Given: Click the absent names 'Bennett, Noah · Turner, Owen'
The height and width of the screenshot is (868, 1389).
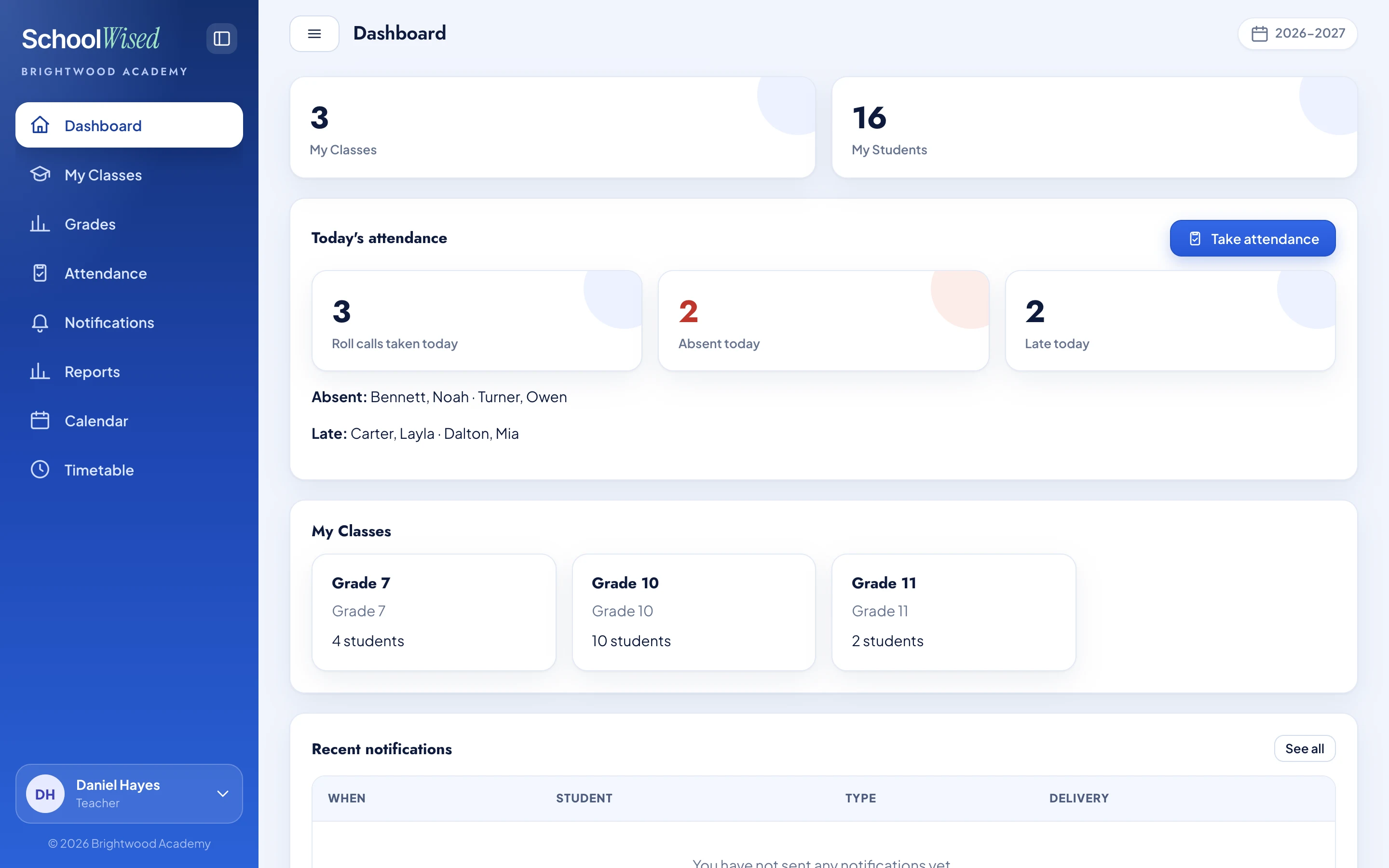Looking at the screenshot, I should click(468, 397).
